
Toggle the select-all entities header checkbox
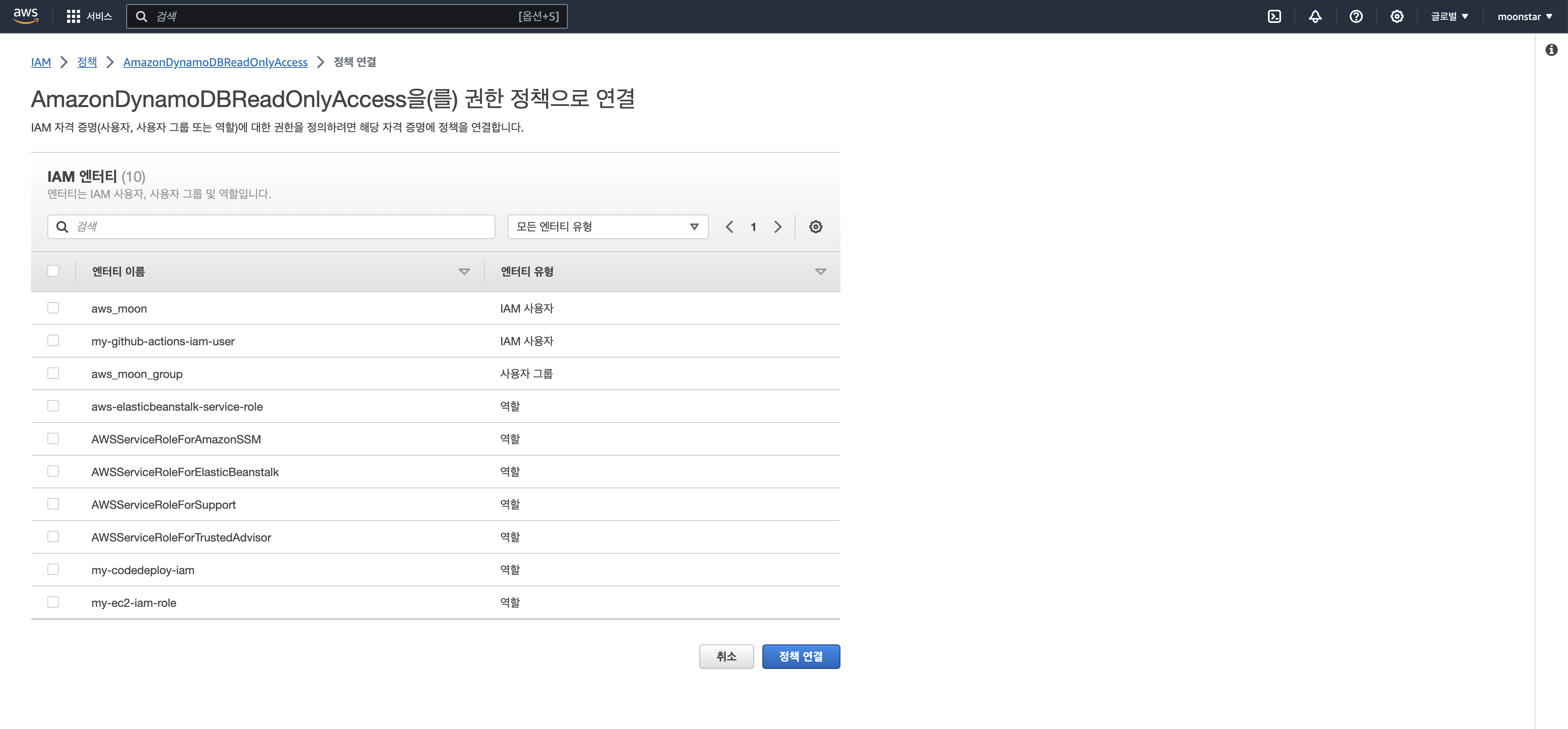coord(53,271)
